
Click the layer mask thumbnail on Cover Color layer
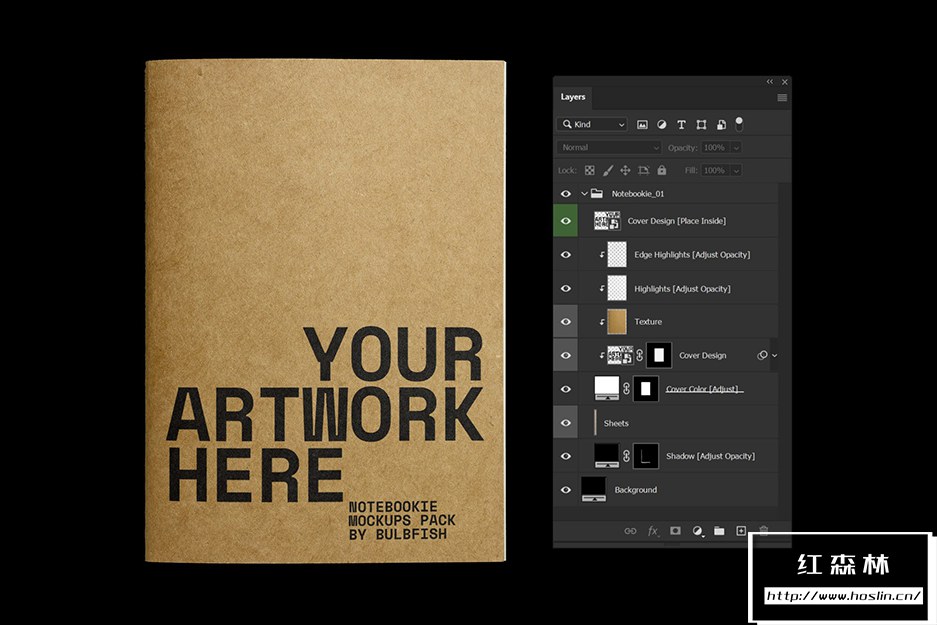(646, 389)
